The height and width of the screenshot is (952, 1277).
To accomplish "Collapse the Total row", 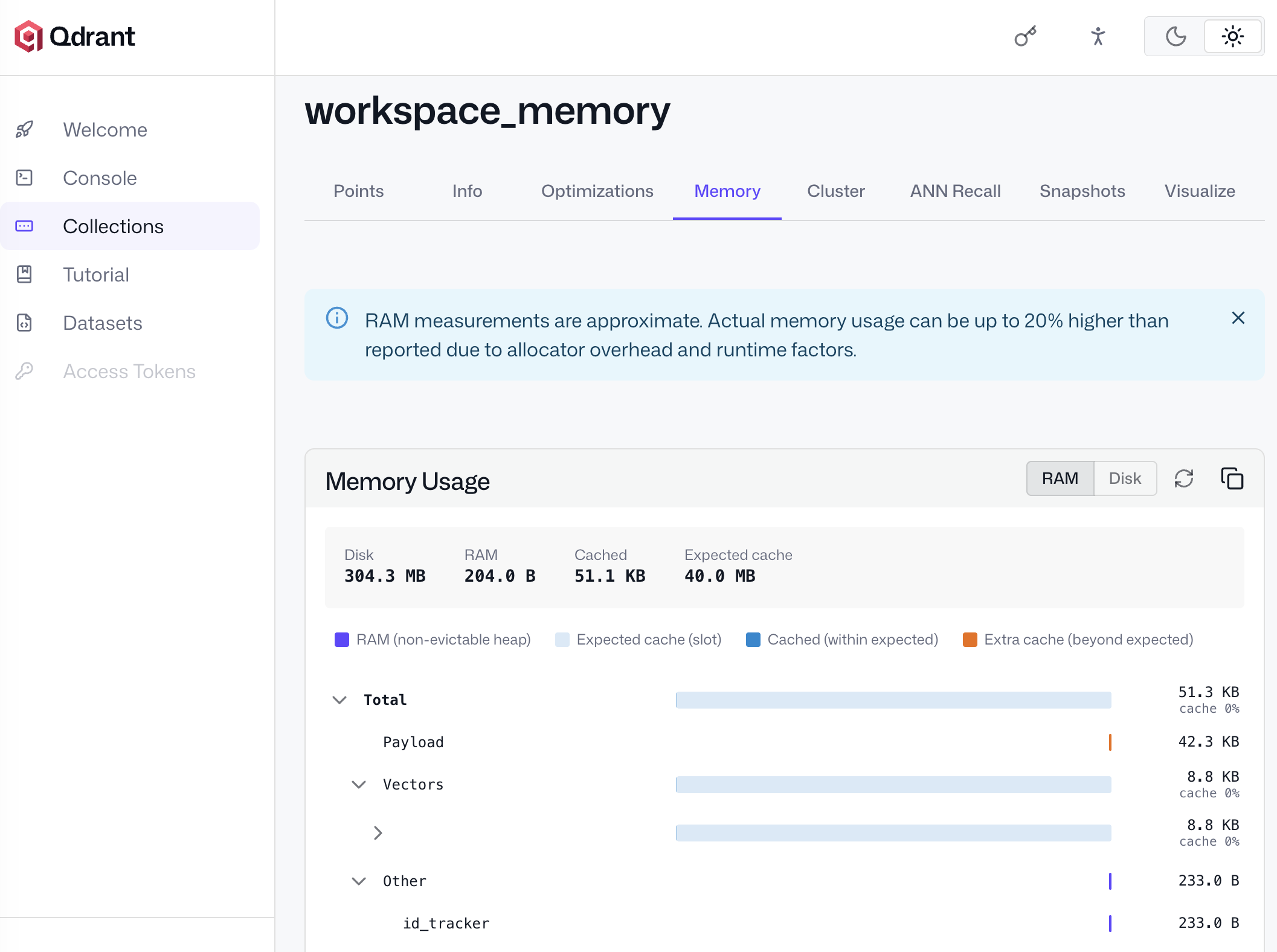I will point(339,700).
